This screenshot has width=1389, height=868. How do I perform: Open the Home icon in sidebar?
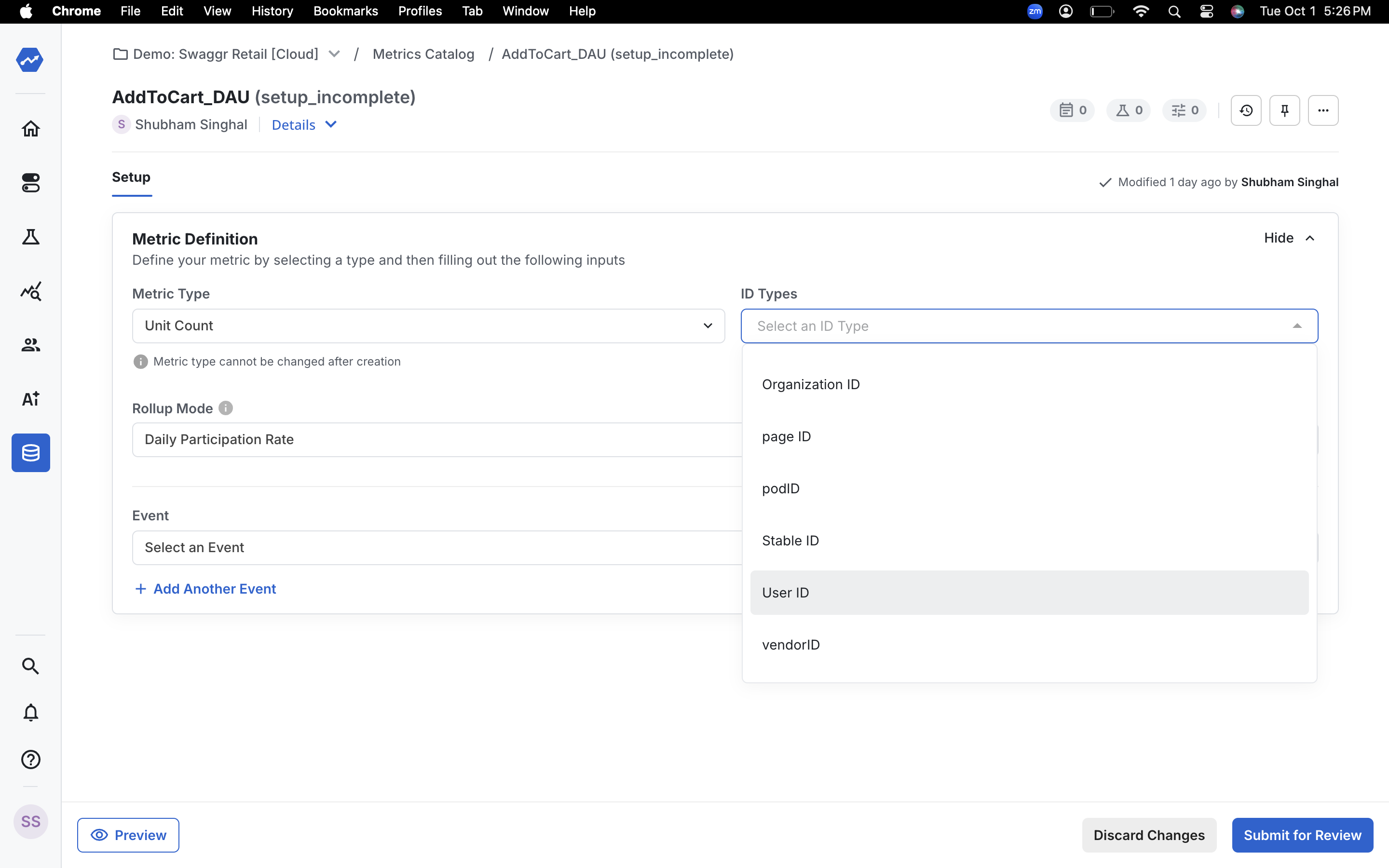(30, 129)
